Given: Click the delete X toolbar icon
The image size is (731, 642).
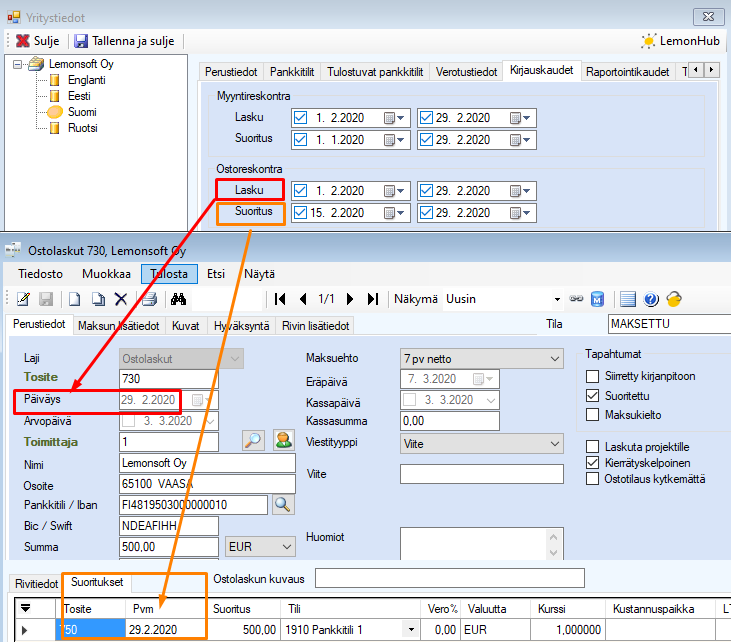Looking at the screenshot, I should click(x=121, y=299).
